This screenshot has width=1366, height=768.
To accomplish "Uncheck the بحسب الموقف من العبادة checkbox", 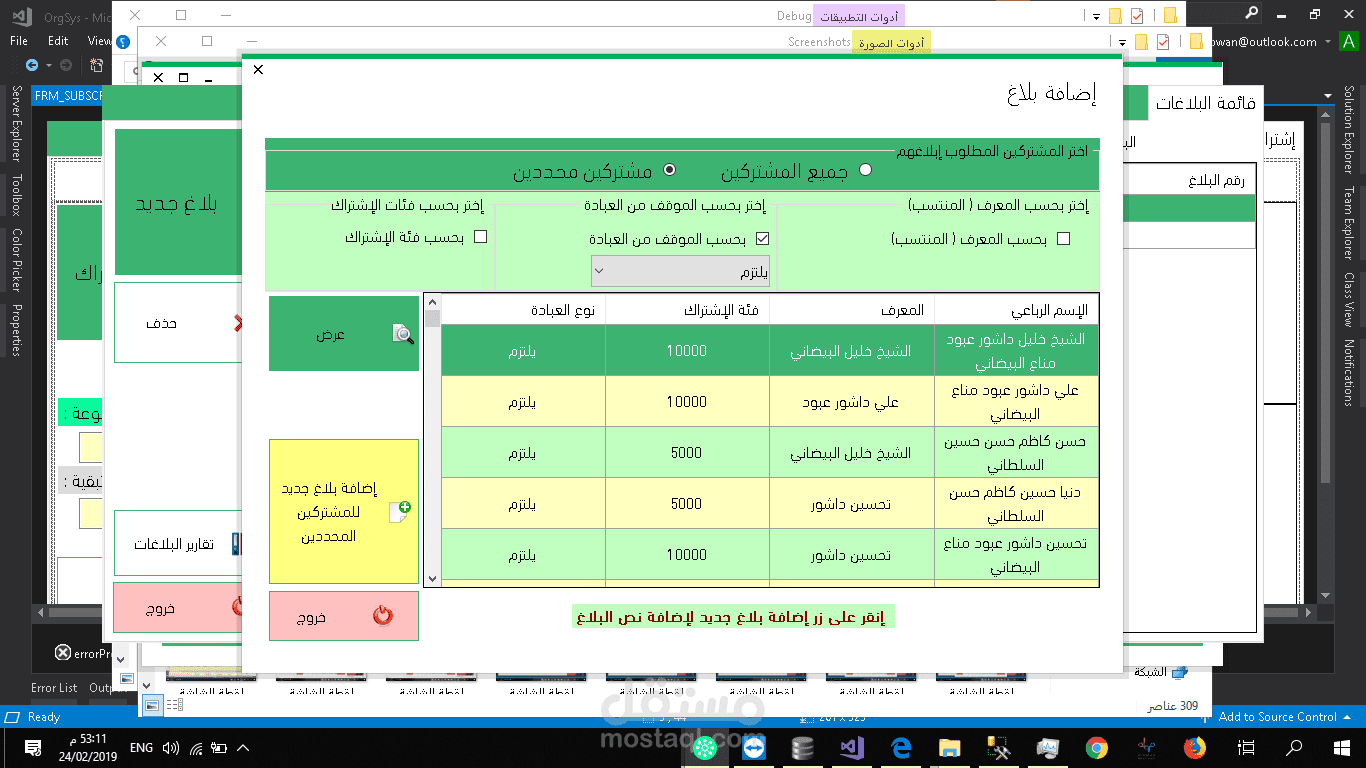I will tap(762, 239).
